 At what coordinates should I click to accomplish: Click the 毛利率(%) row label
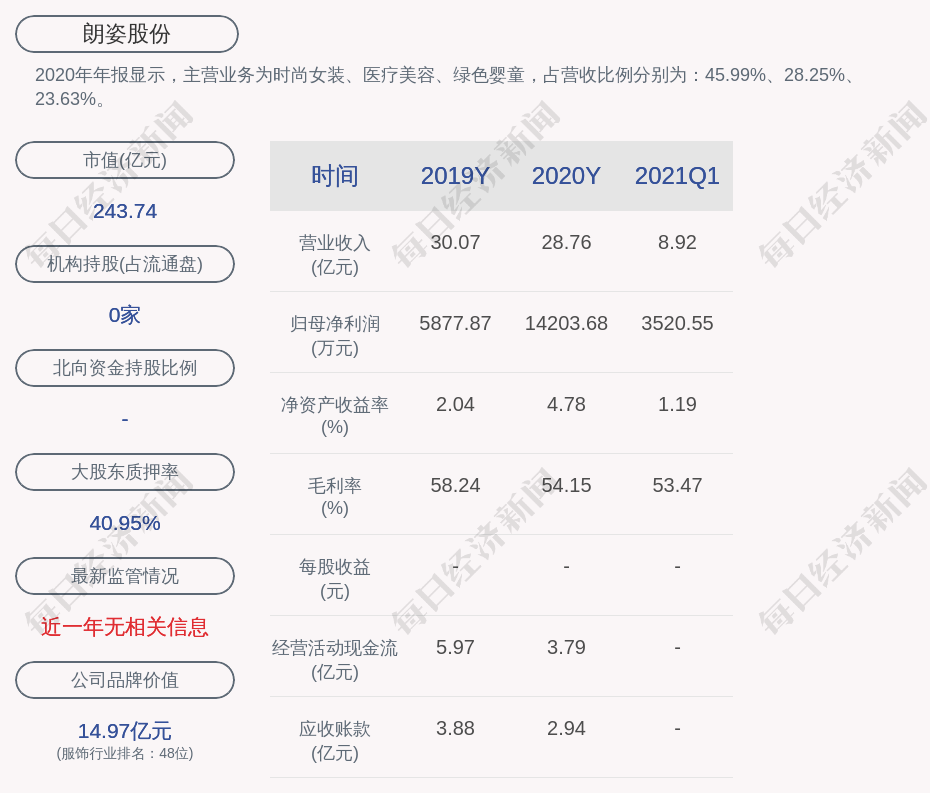(x=335, y=497)
